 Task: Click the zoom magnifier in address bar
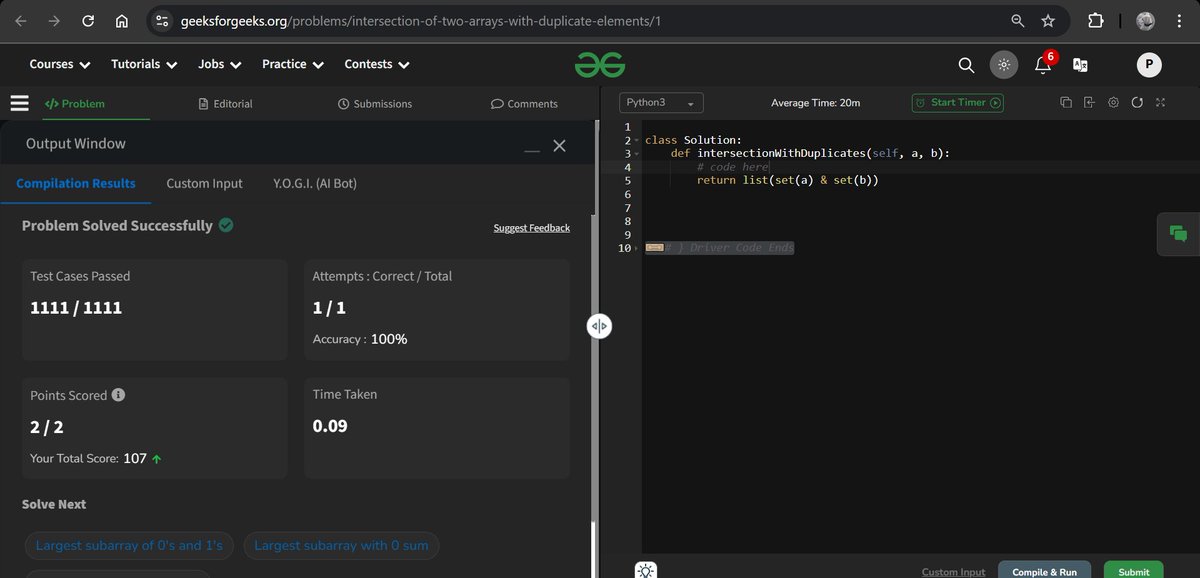pyautogui.click(x=1017, y=21)
